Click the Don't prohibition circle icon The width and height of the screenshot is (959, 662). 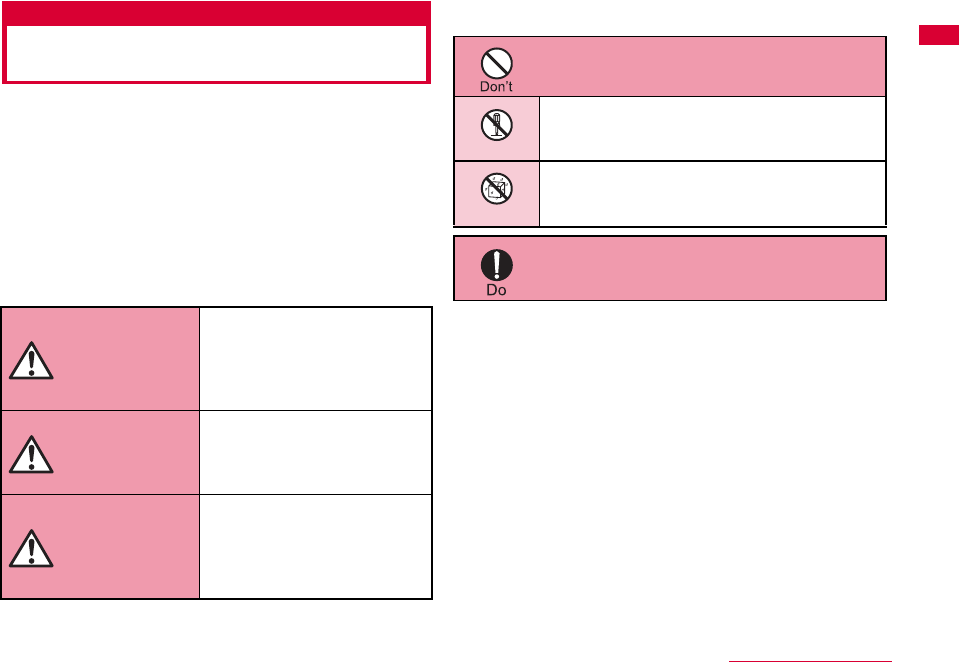(497, 64)
